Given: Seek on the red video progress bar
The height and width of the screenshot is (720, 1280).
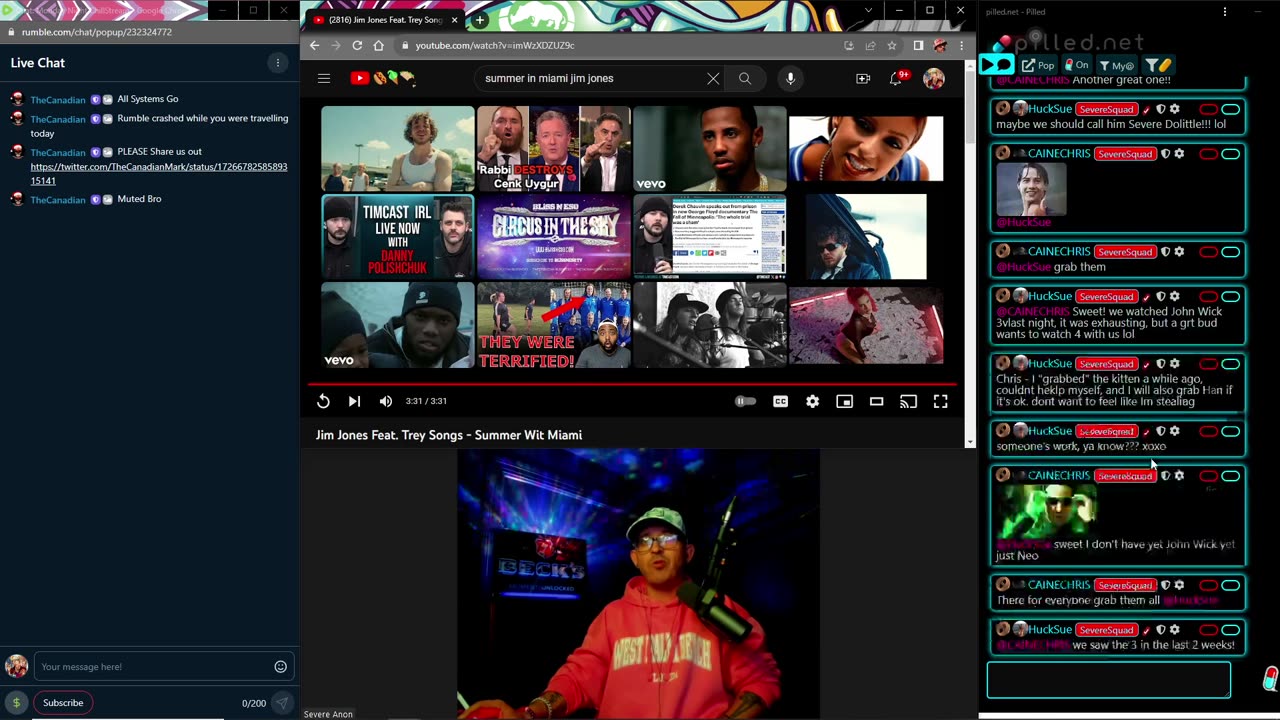Looking at the screenshot, I should coord(632,383).
